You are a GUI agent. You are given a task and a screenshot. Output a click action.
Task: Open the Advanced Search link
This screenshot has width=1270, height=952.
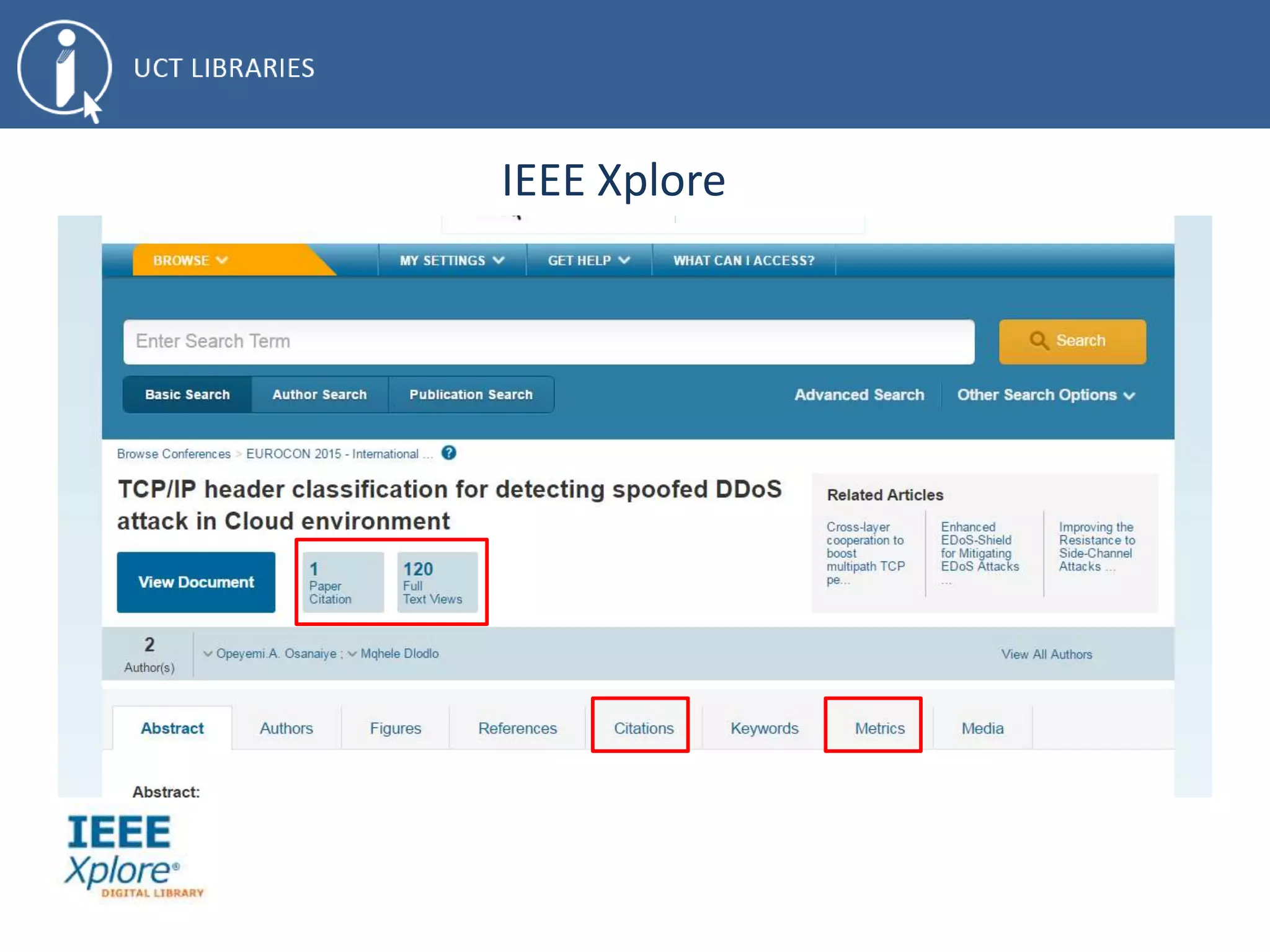pyautogui.click(x=859, y=395)
